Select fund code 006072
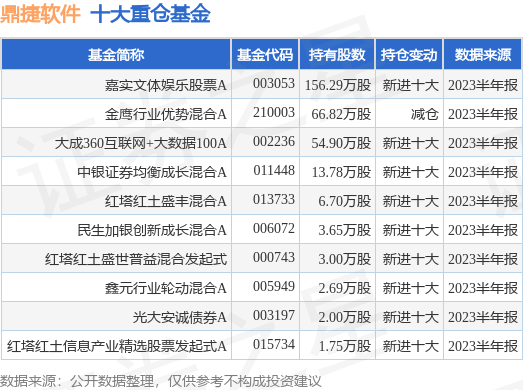The height and width of the screenshot is (390, 523). [x=274, y=229]
